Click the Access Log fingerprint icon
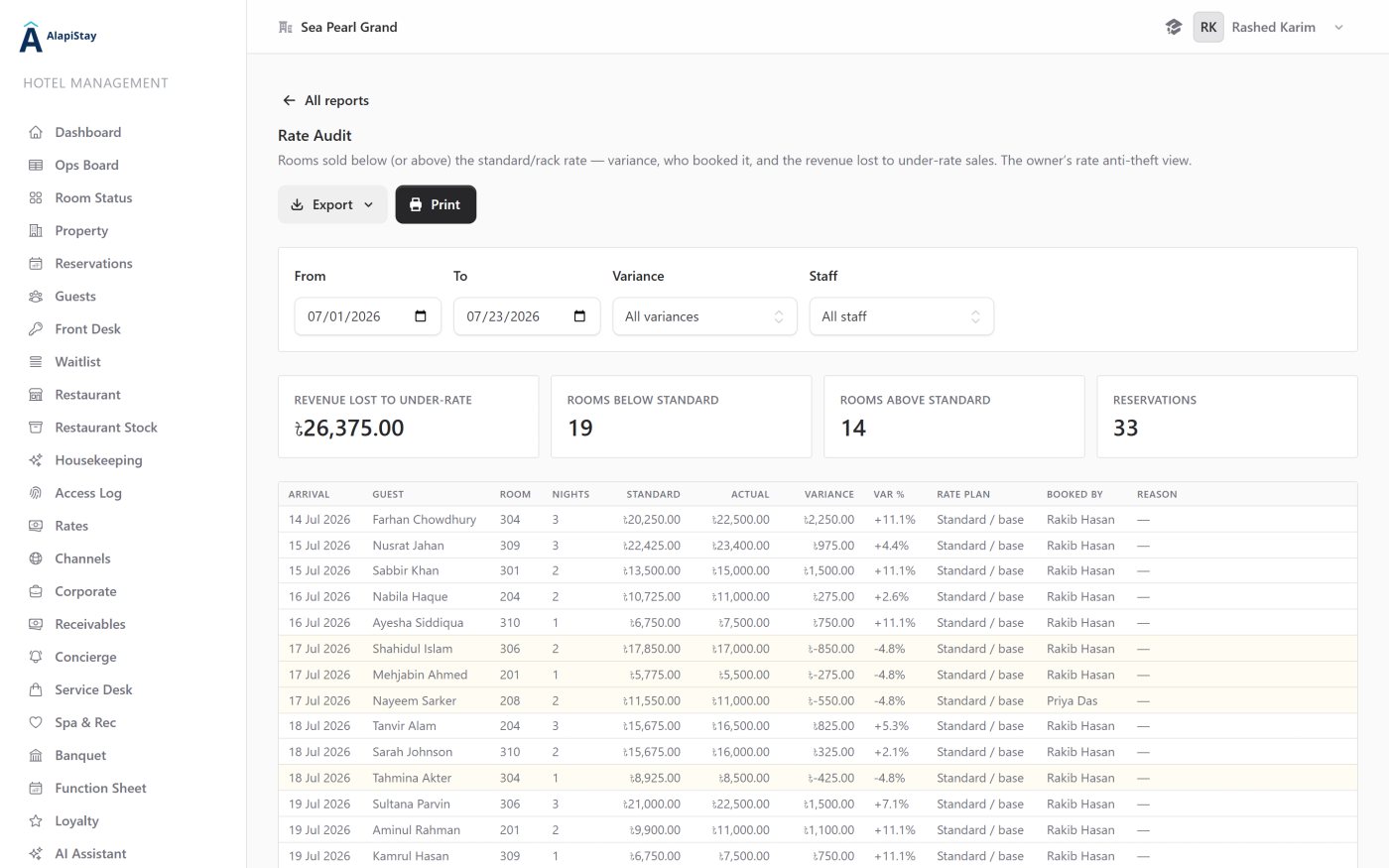The image size is (1389, 868). 36,492
